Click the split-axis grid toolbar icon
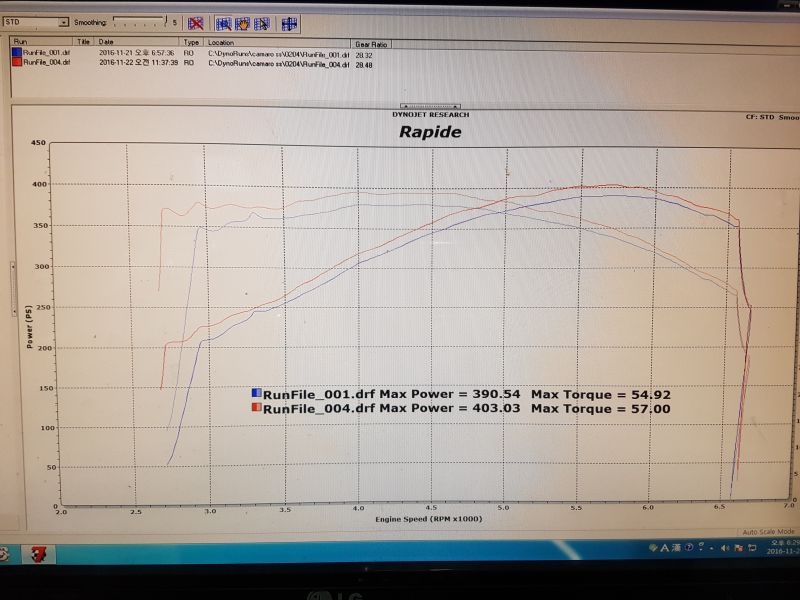 289,23
